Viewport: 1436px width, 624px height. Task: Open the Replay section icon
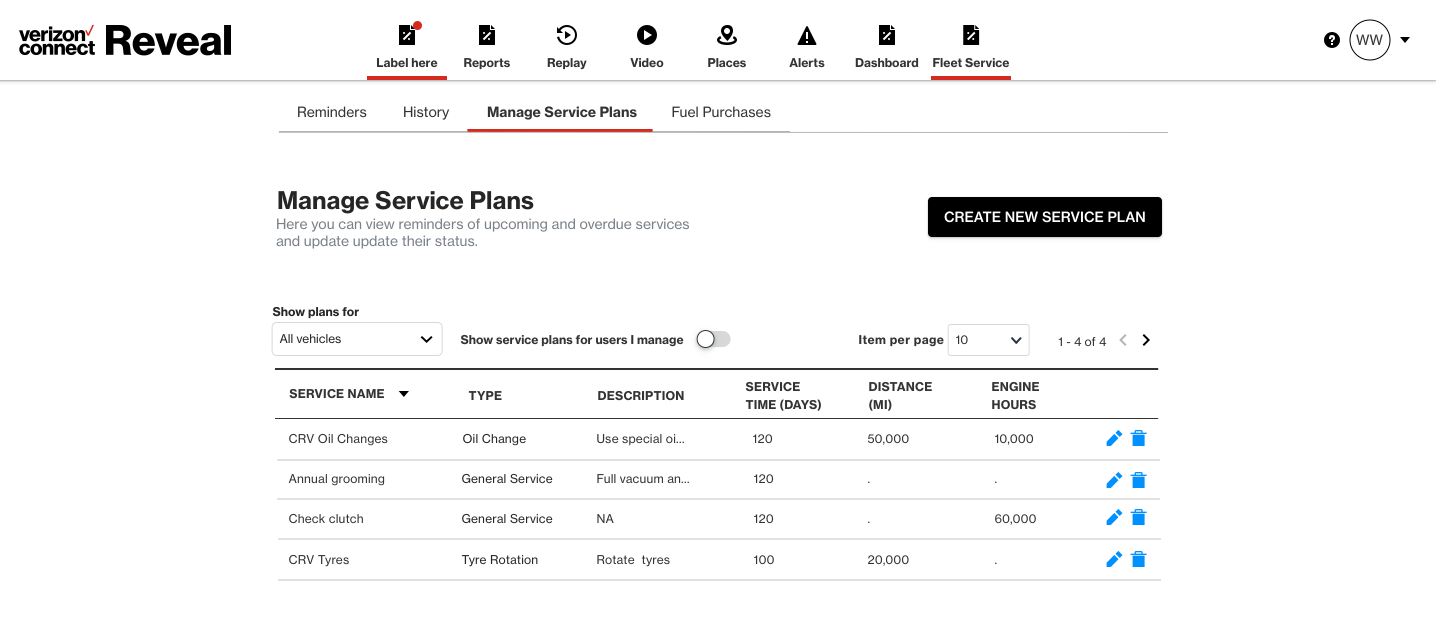click(x=567, y=35)
